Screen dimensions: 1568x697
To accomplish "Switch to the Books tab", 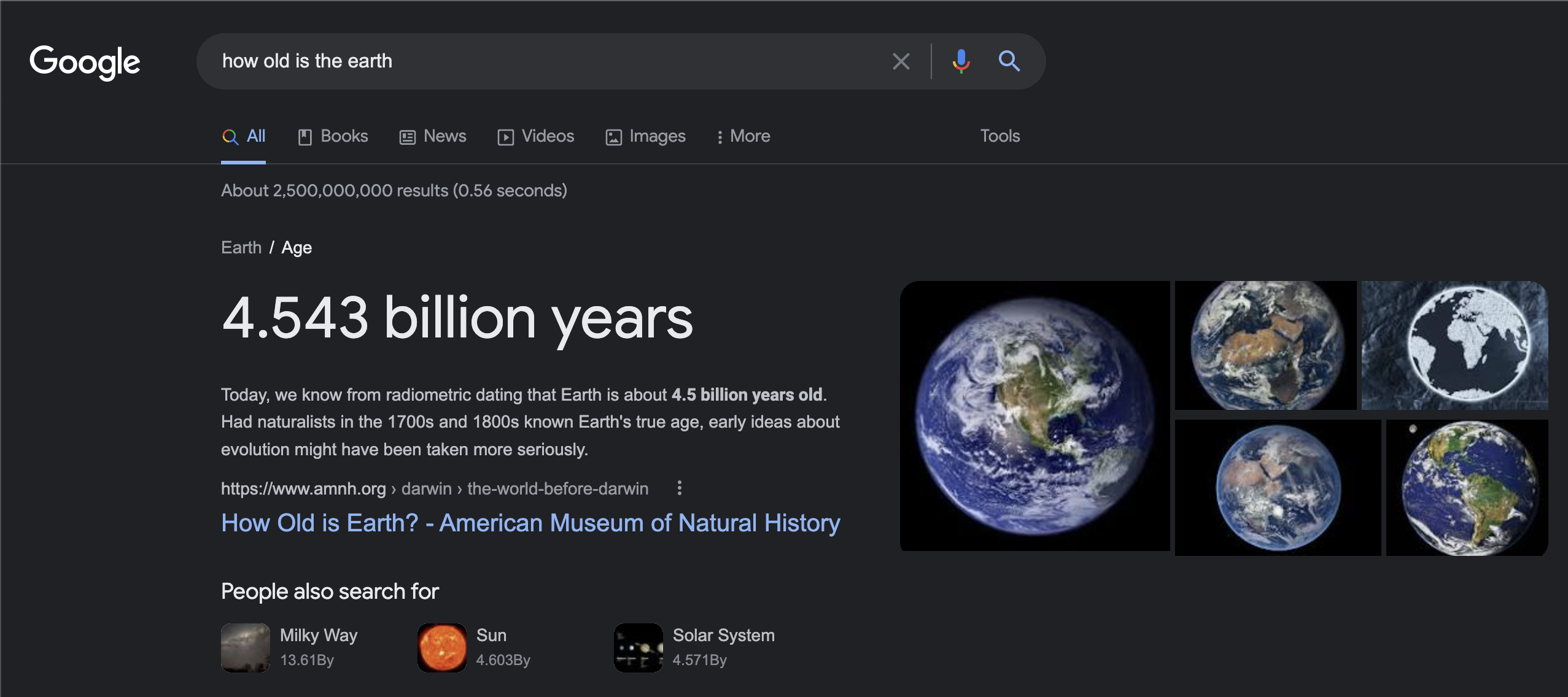I will [333, 136].
